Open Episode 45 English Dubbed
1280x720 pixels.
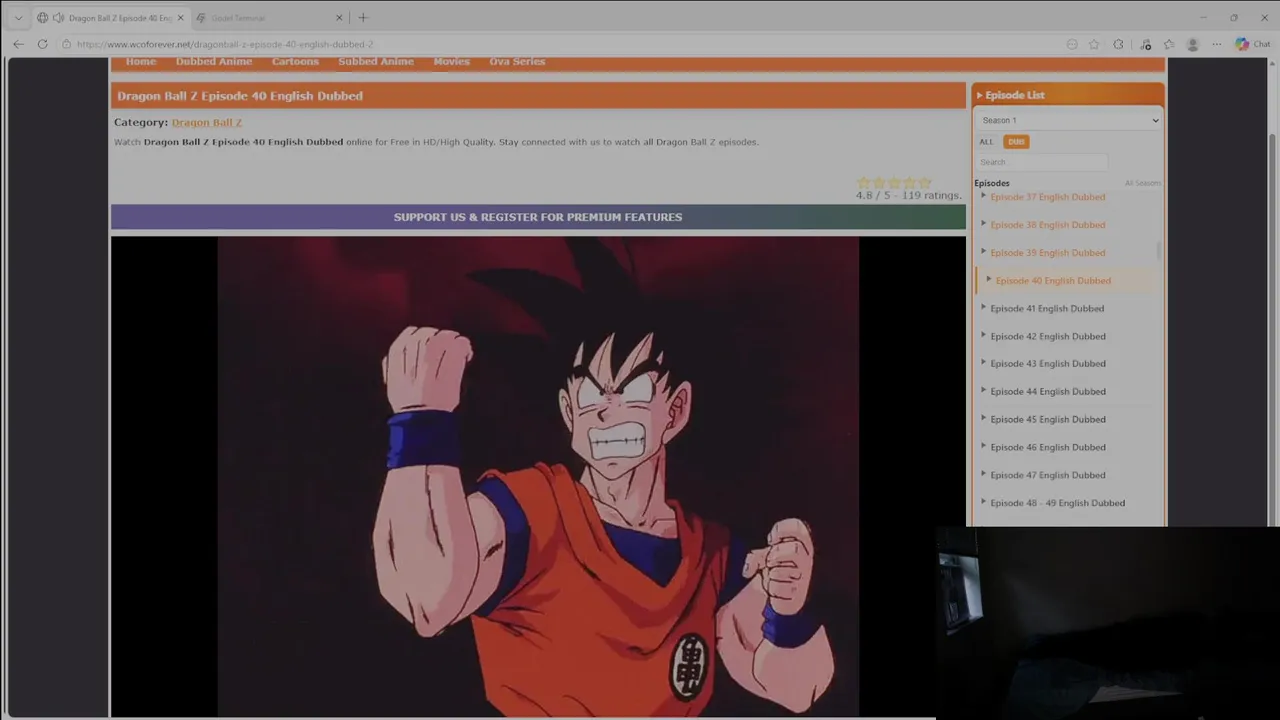1047,420
